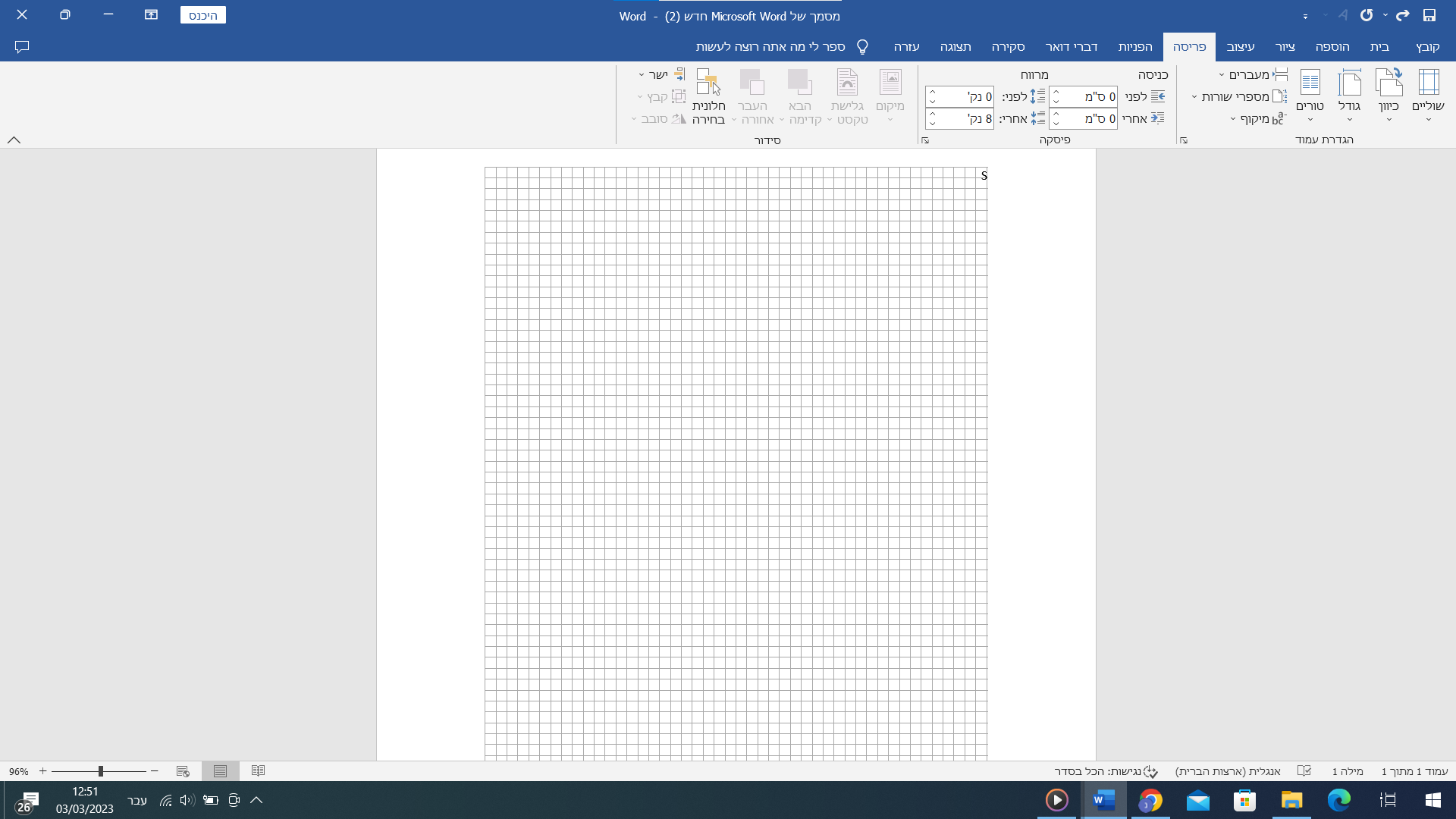Image resolution: width=1456 pixels, height=819 pixels.
Task: Click נגישות: הכל בסדר accessibility status
Action: click(x=1106, y=771)
